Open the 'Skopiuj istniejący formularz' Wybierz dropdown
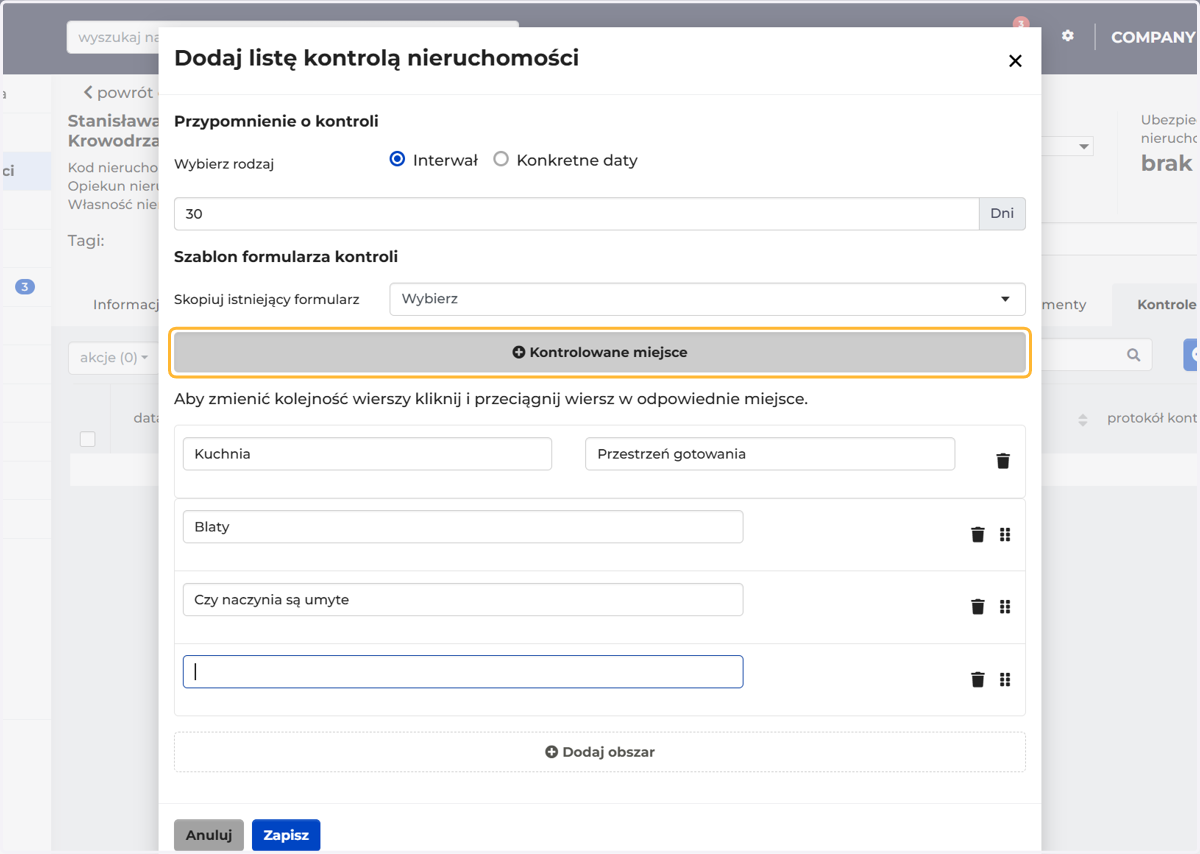This screenshot has height=854, width=1200. coord(707,299)
